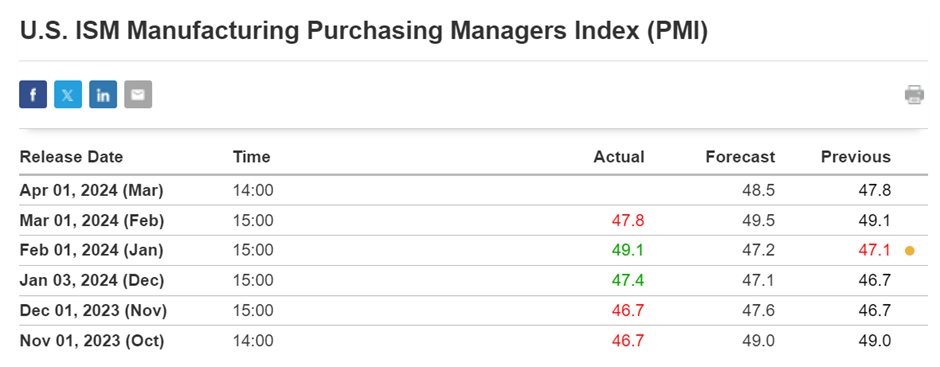Select the Feb 01, 2024 (Jan) row
Image resolution: width=940 pixels, height=367 pixels.
470,251
